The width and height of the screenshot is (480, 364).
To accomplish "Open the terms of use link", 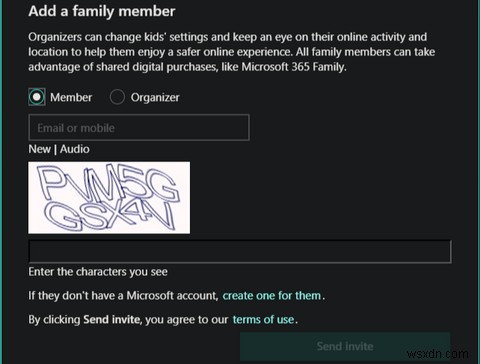I will [263, 319].
